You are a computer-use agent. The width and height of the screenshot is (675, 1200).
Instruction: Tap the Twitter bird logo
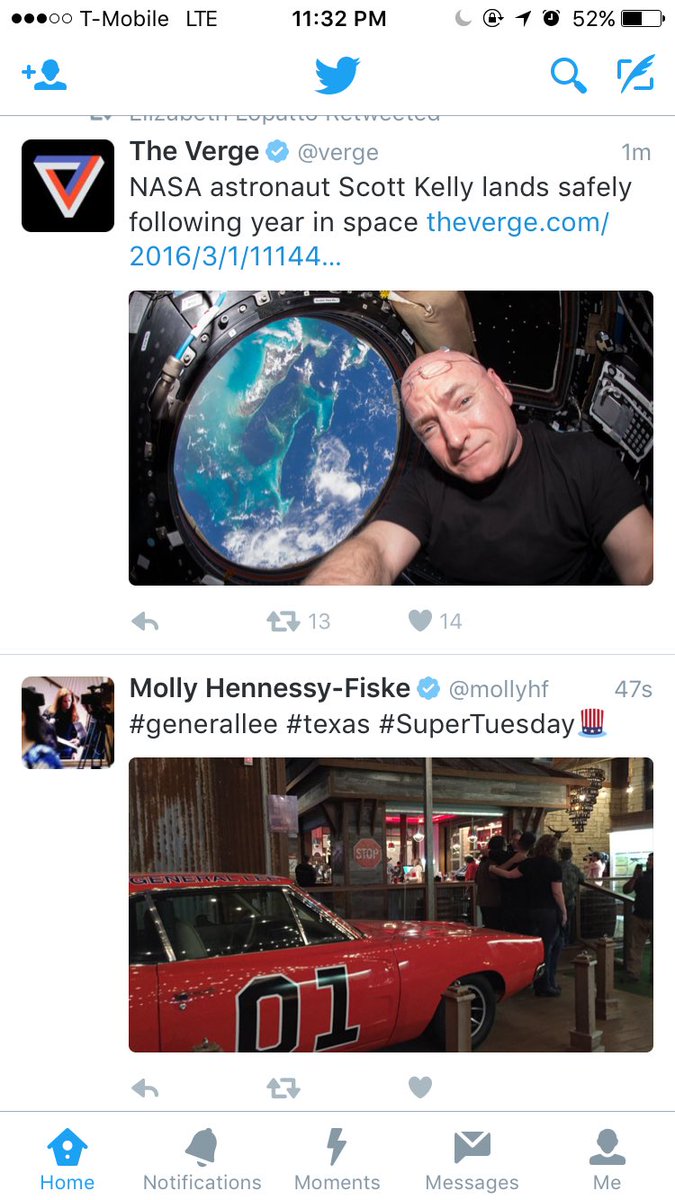point(337,75)
